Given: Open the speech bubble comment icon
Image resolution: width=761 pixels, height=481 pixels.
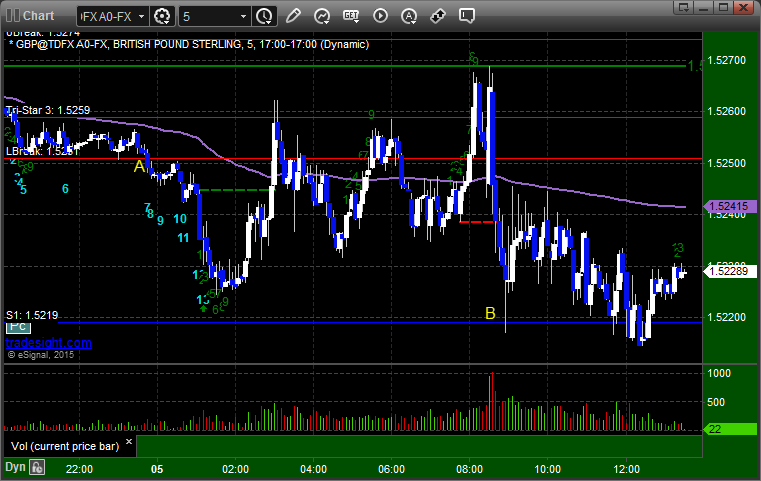Looking at the screenshot, I should click(466, 16).
